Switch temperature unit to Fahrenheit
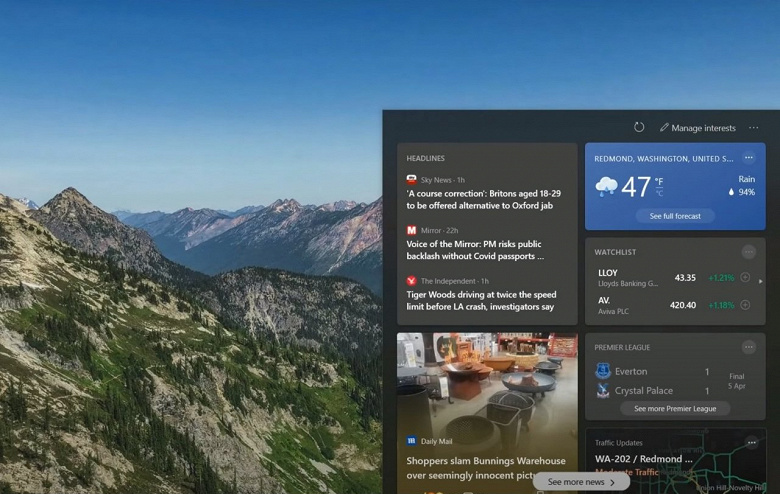 click(x=659, y=182)
